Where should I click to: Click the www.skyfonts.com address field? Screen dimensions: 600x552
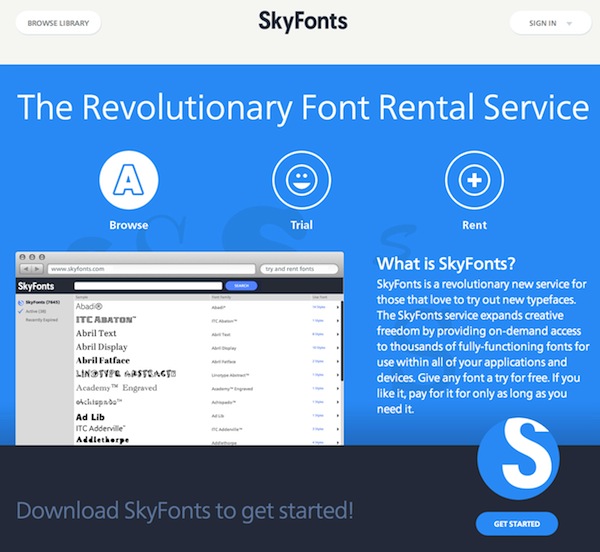click(151, 269)
